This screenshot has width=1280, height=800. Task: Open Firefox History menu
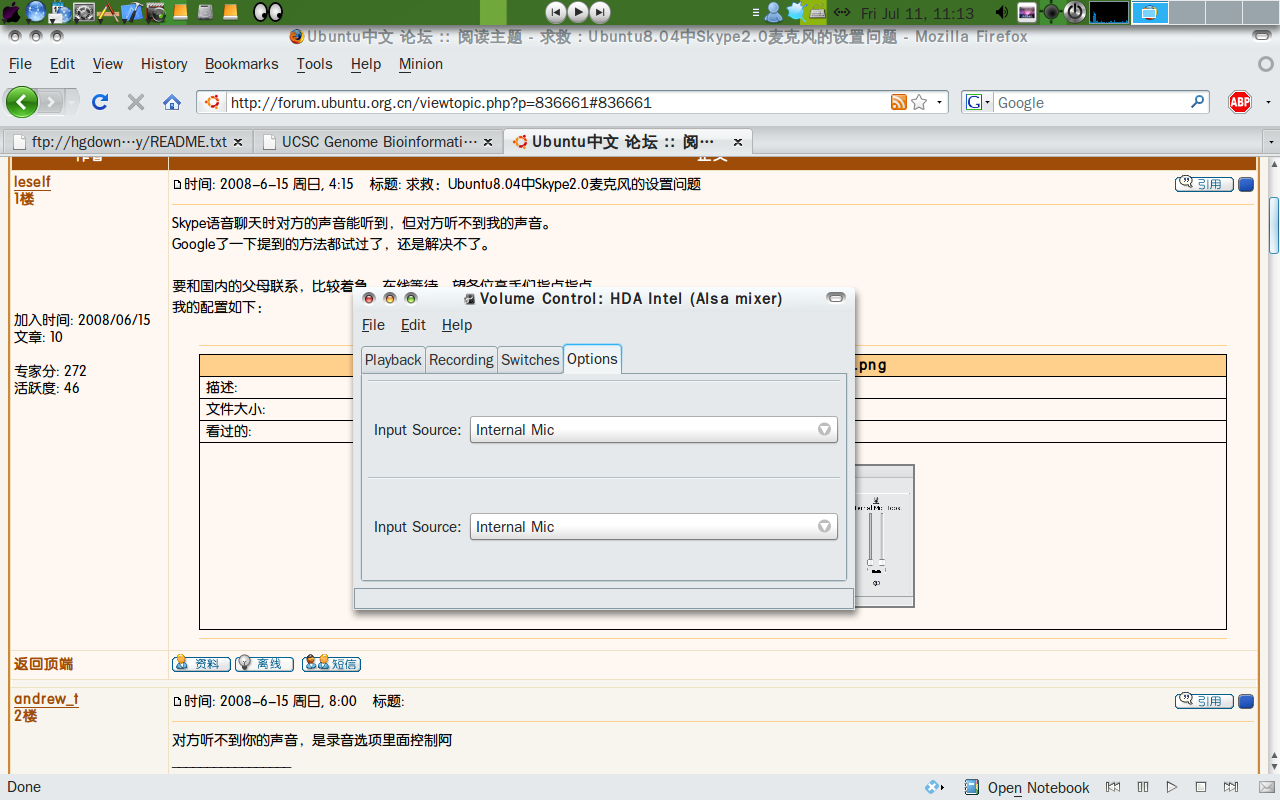(164, 64)
